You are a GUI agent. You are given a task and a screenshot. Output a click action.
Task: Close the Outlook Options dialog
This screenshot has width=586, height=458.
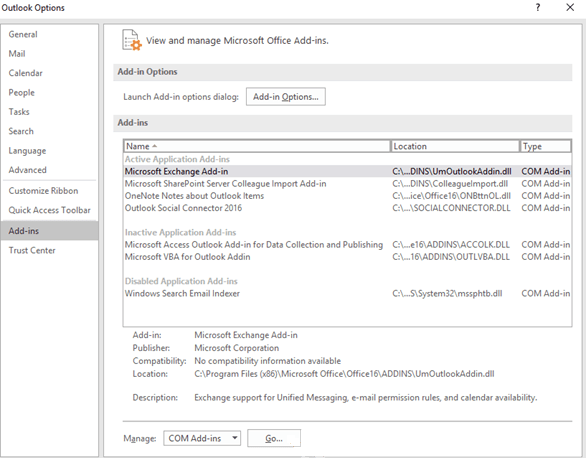570,7
